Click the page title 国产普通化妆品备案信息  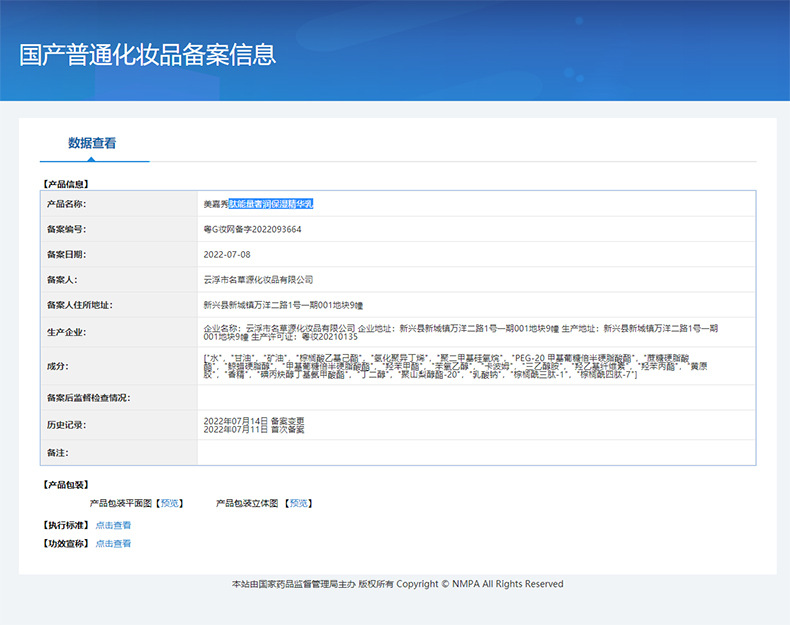(148, 55)
